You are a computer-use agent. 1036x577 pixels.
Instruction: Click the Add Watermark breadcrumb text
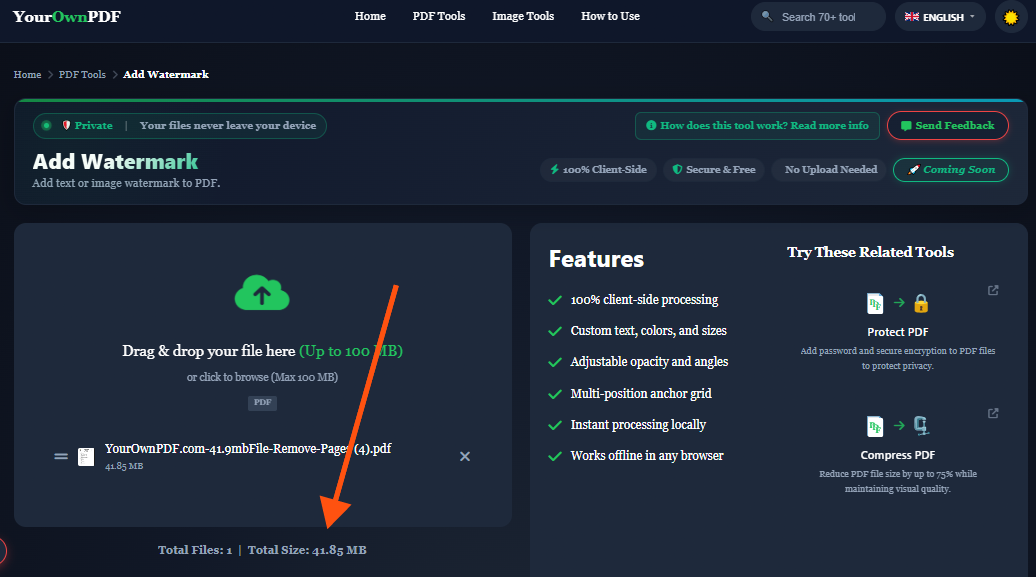166,75
